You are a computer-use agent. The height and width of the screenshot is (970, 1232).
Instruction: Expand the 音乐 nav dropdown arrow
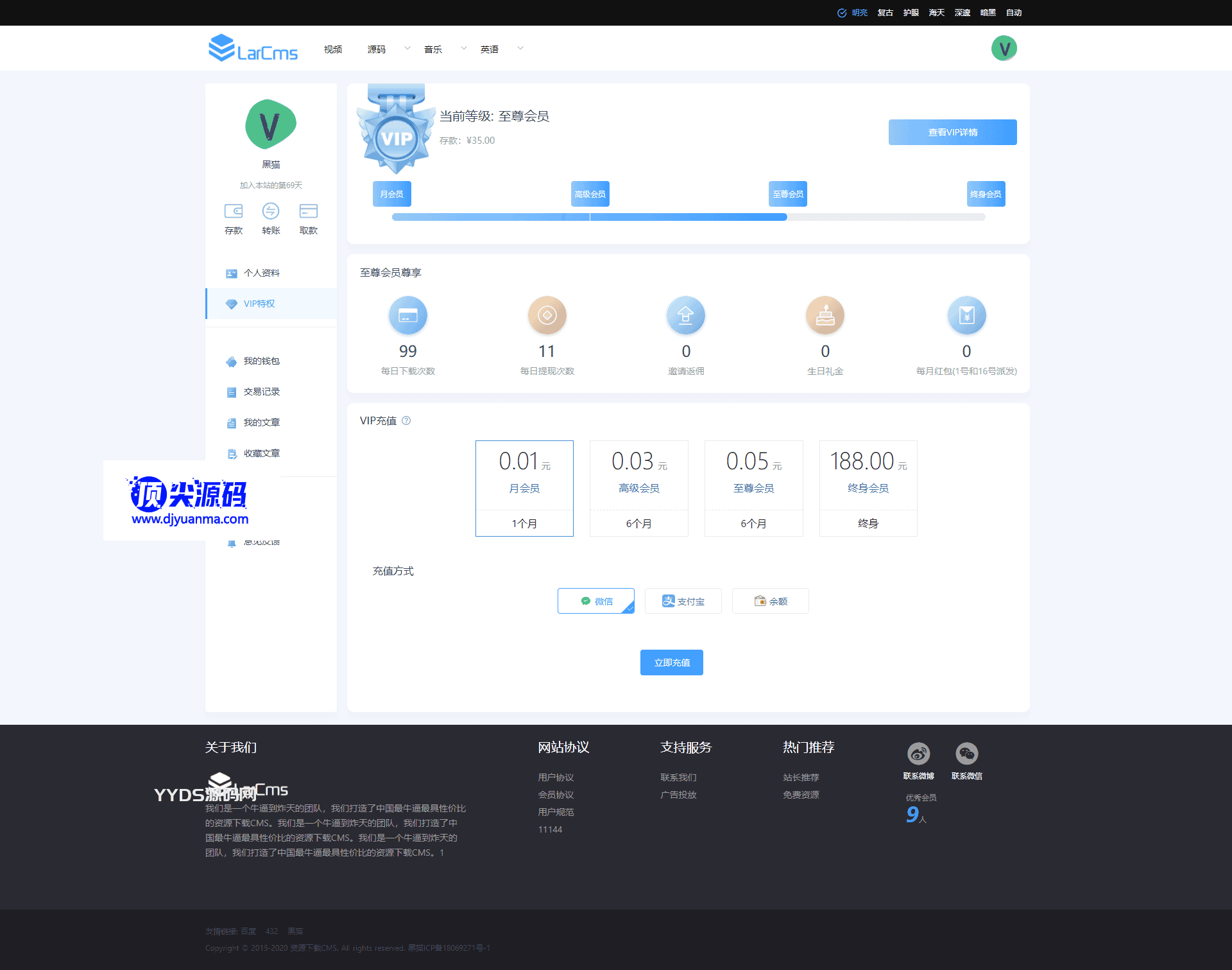pos(463,48)
